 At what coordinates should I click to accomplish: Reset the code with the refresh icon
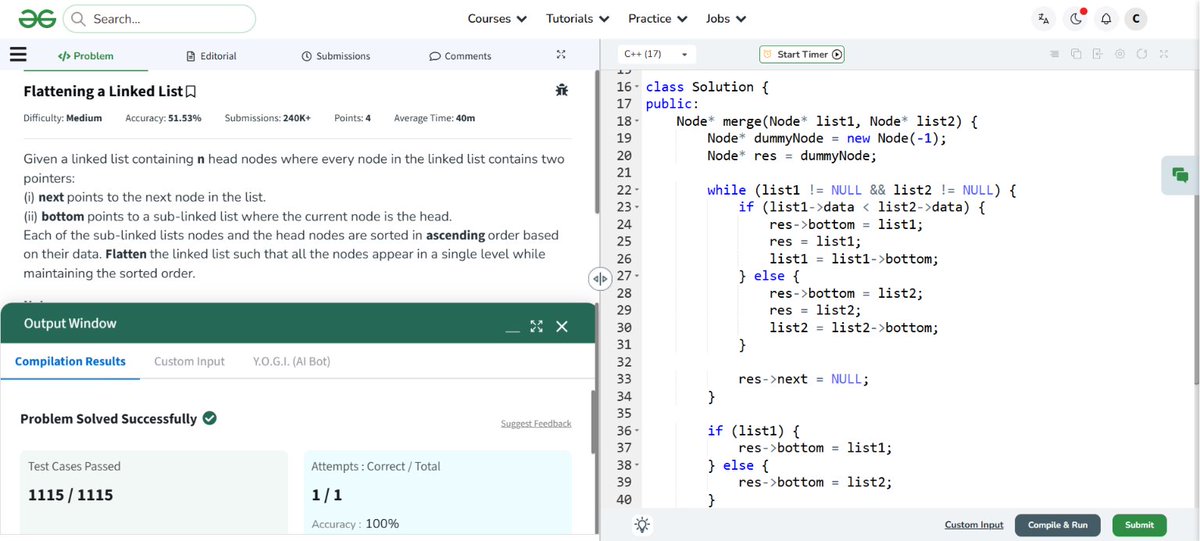[x=1142, y=54]
